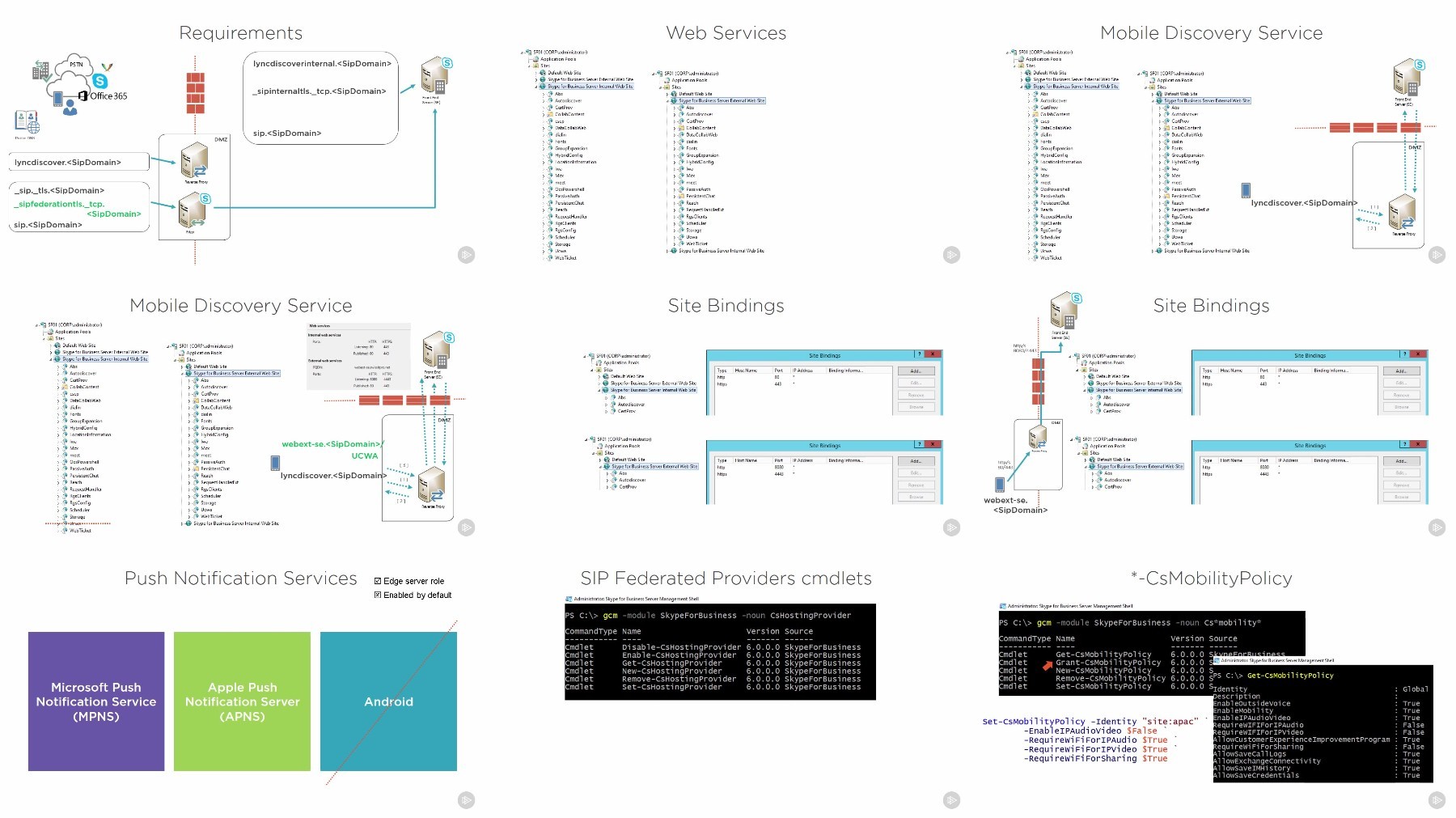Click the Office 365 logo in Requirements slide
Viewport: 1456px width, 818px height.
103,95
